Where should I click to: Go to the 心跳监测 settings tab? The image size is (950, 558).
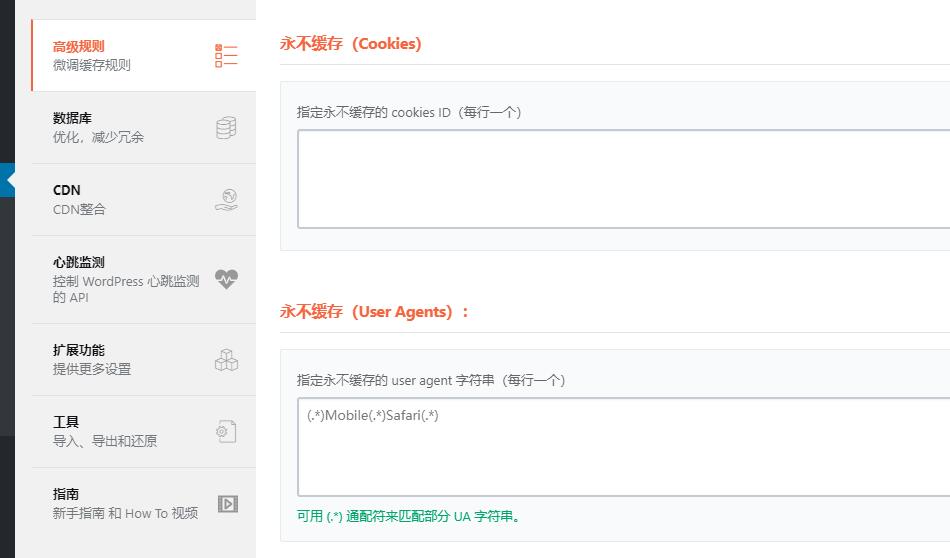(79, 262)
